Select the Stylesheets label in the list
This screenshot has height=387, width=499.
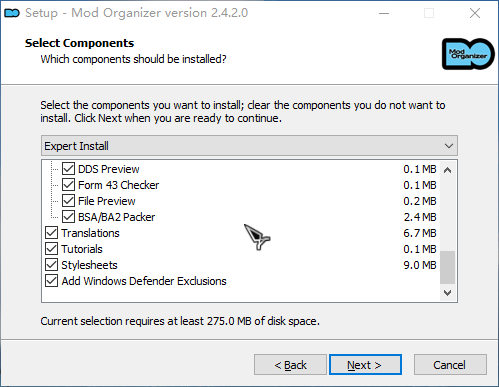pos(89,265)
